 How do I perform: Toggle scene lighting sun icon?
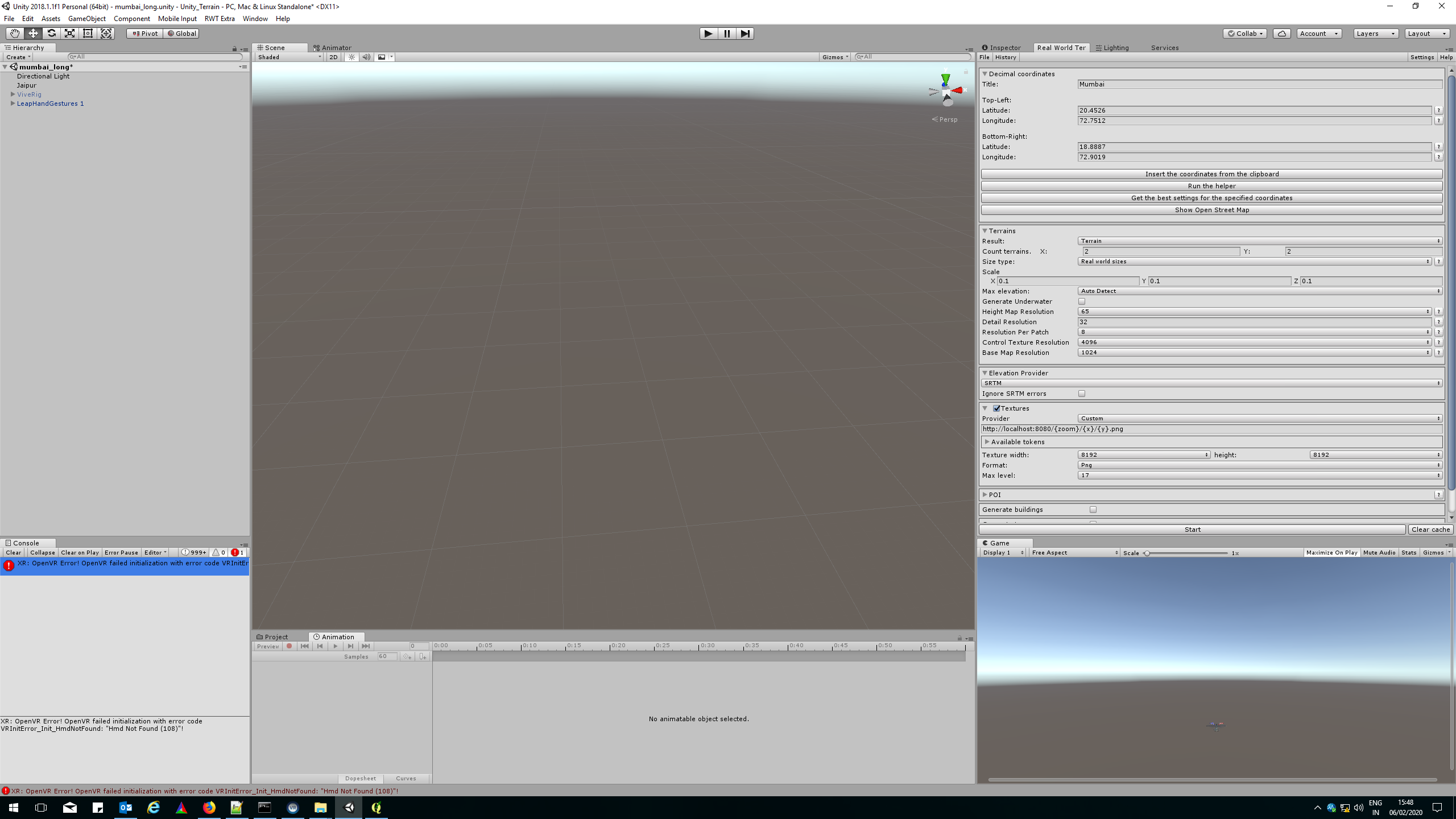pyautogui.click(x=351, y=57)
